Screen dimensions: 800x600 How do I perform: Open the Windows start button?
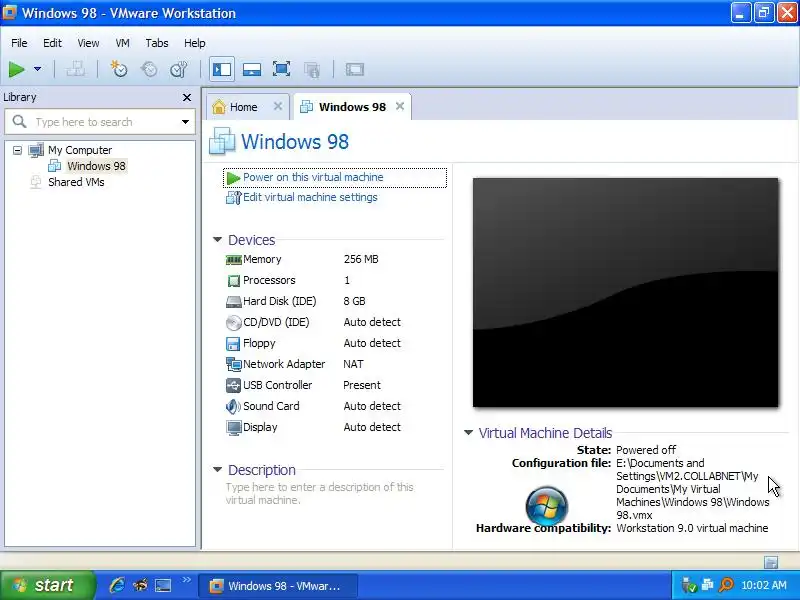click(x=47, y=585)
